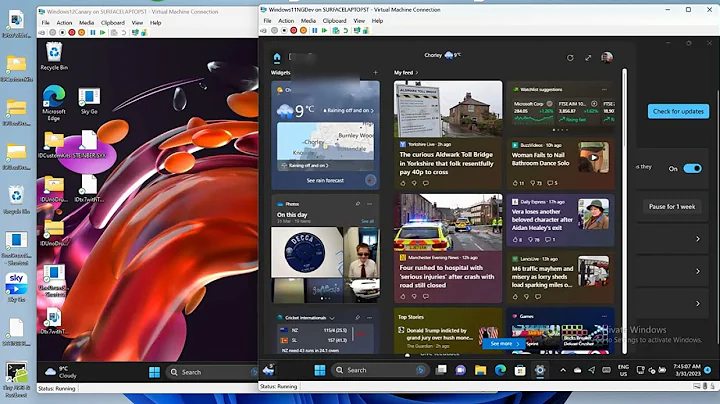Pause the Windows11NGDev virtual machine
Viewport: 720px width, 404px height.
tap(315, 31)
